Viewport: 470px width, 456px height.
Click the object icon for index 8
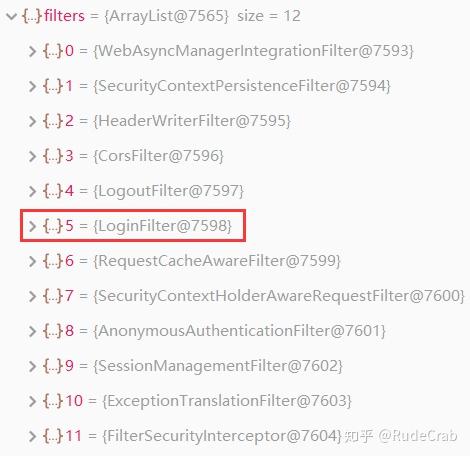tap(53, 331)
